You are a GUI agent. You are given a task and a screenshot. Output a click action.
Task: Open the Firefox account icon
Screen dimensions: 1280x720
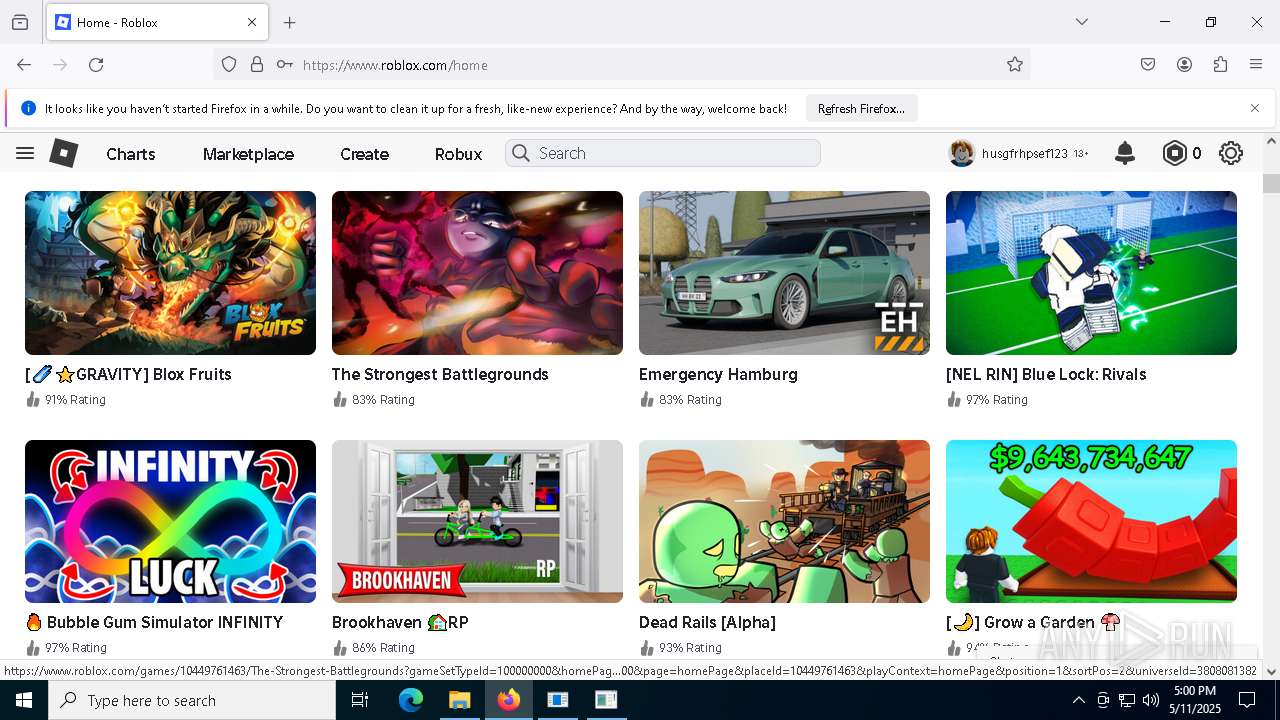click(1184, 64)
